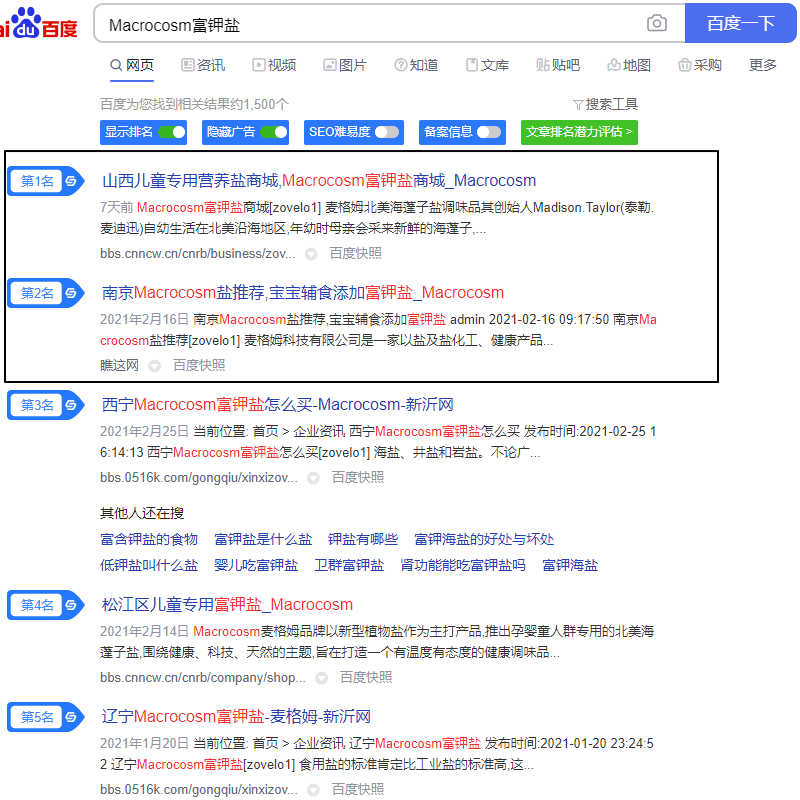Expand dropdown arrow beside 辽宁 result URL

pyautogui.click(x=313, y=790)
